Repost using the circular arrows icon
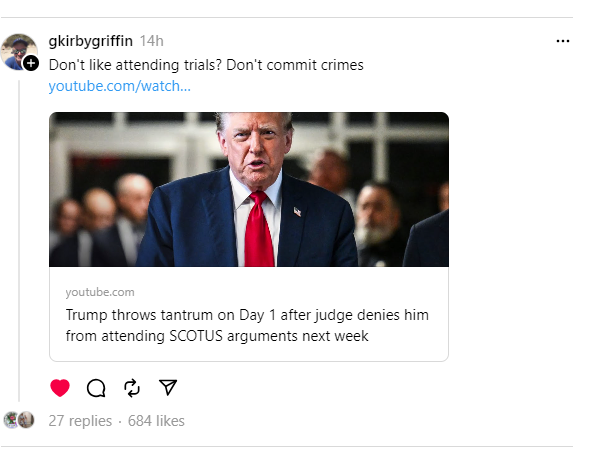604x457 pixels. (132, 388)
